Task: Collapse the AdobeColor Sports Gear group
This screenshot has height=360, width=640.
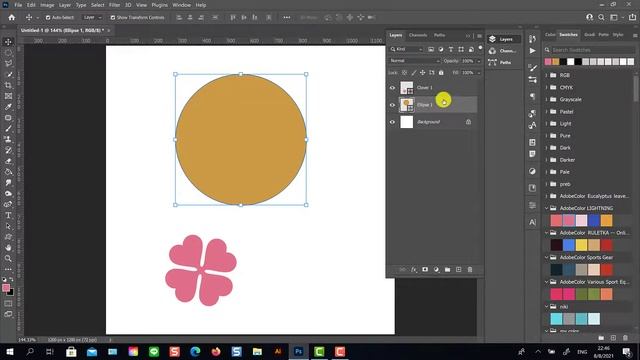Action: [x=547, y=258]
